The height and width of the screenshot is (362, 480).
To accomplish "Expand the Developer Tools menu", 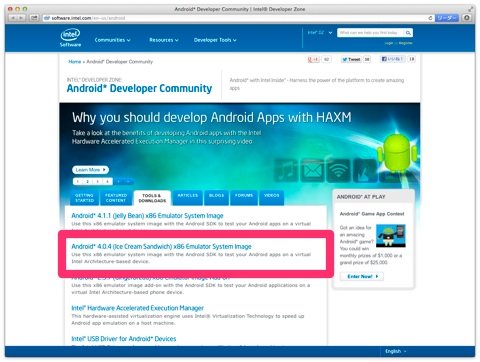I will [x=215, y=40].
